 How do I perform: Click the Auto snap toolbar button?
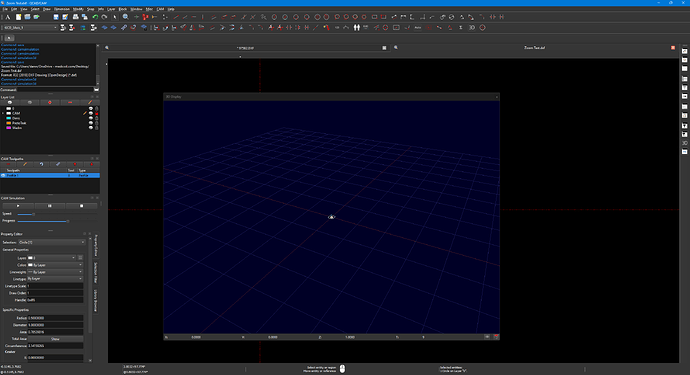tap(418, 27)
